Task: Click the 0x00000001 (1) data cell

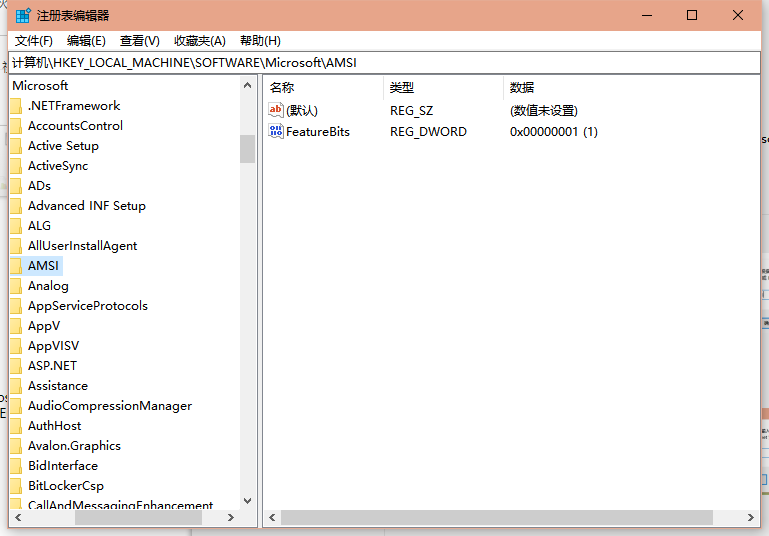Action: coord(554,131)
